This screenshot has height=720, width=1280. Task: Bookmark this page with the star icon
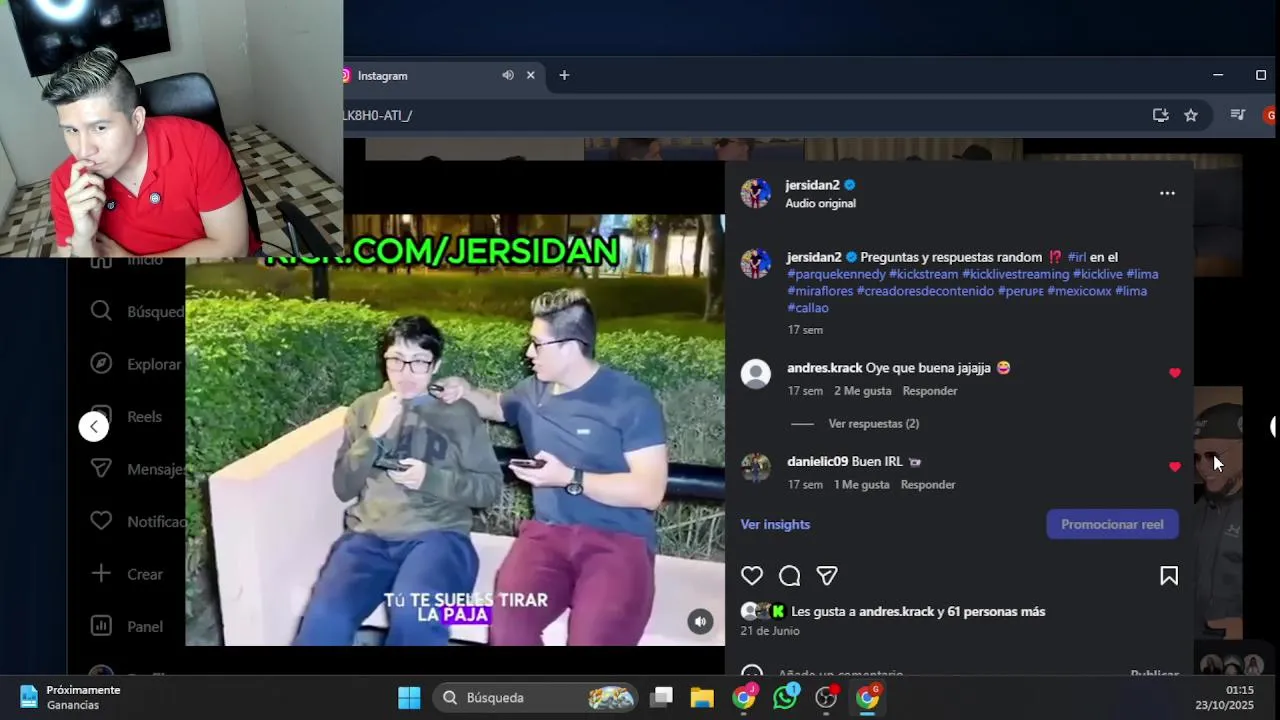[x=1191, y=115]
